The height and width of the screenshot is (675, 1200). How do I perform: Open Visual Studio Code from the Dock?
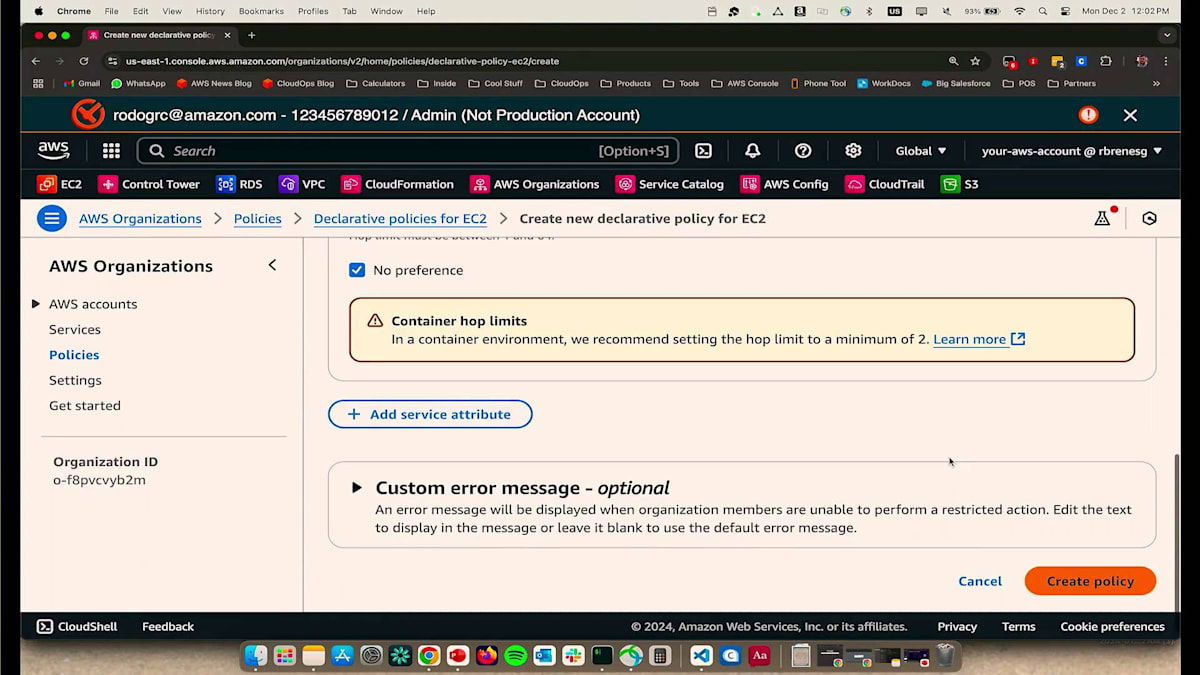701,656
